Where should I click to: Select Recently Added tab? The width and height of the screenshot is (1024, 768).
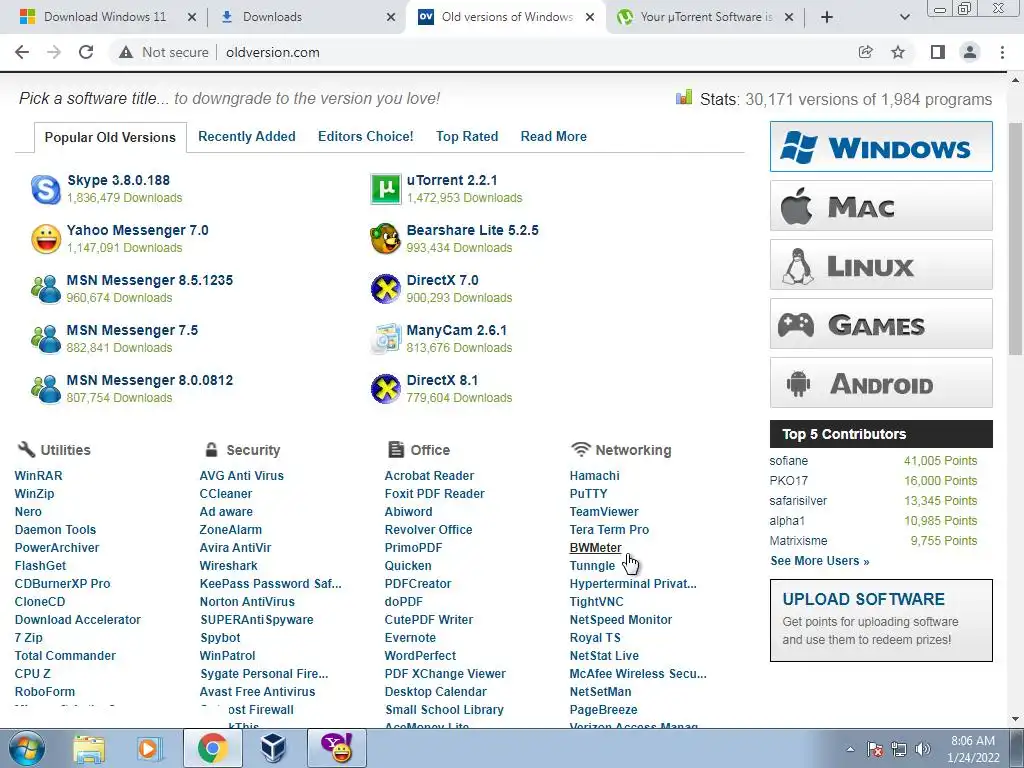[247, 136]
